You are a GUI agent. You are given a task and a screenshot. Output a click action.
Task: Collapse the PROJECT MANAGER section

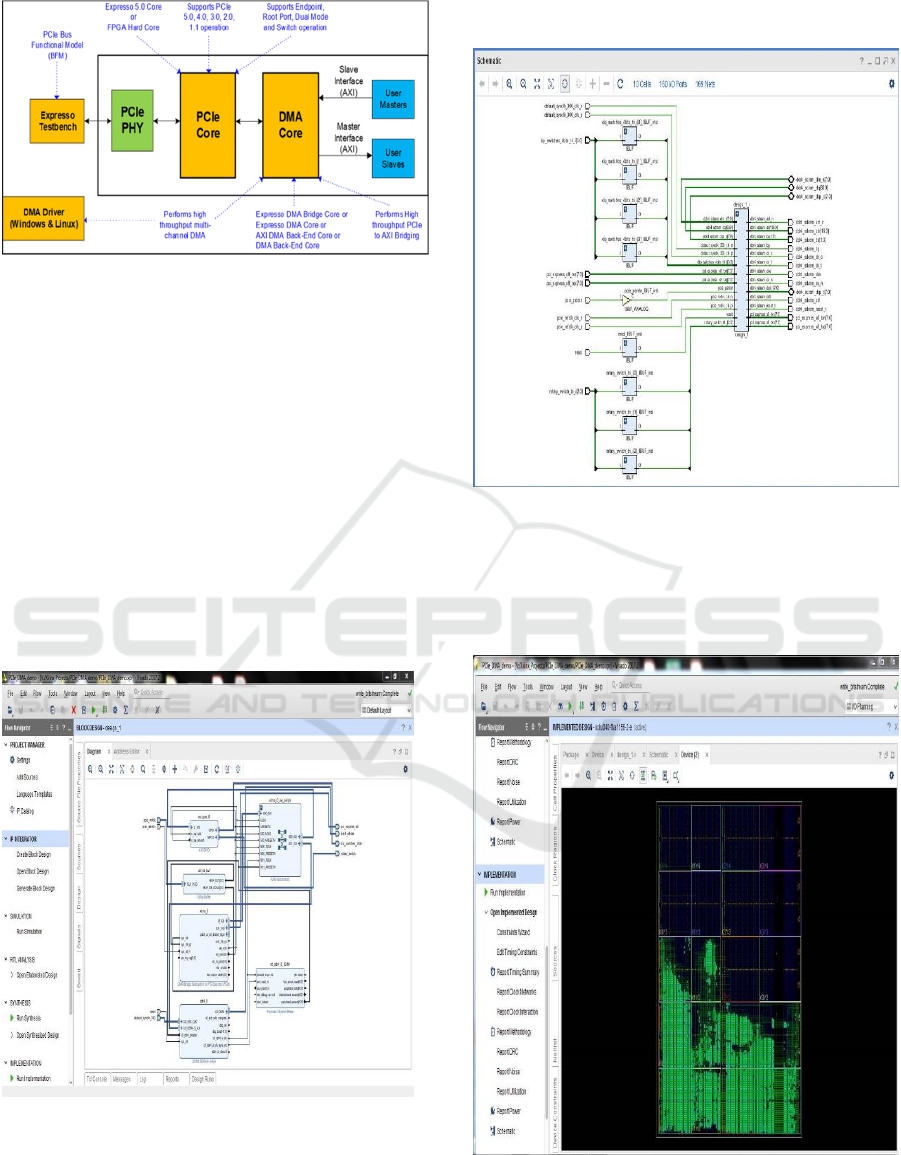(x=4, y=745)
